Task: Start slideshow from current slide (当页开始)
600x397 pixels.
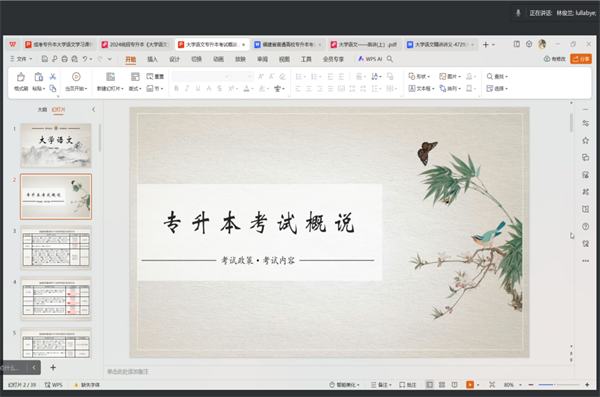Action: click(x=76, y=81)
